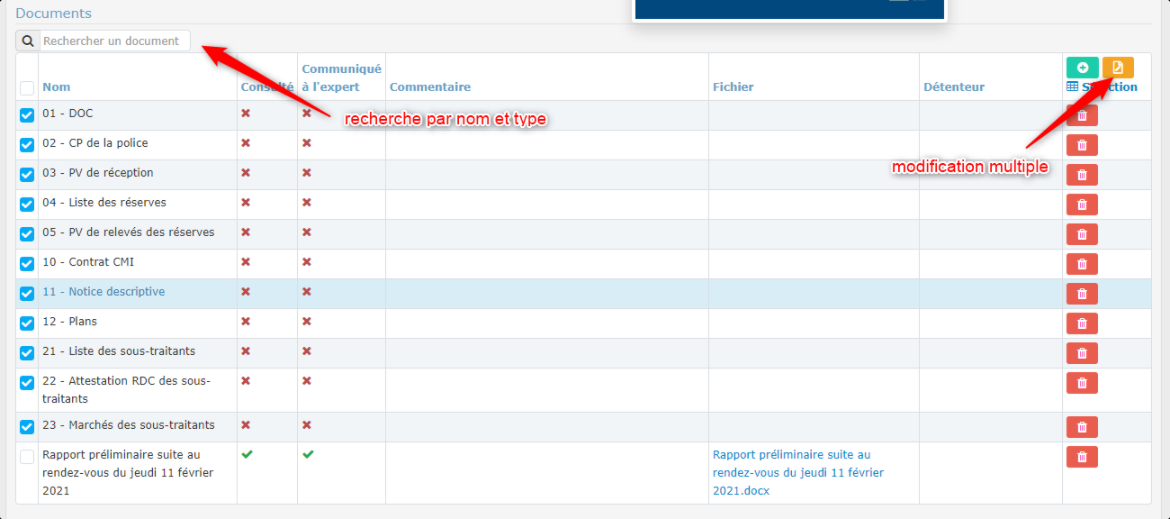Click the Rechercher un document search field
1170x519 pixels.
point(114,41)
